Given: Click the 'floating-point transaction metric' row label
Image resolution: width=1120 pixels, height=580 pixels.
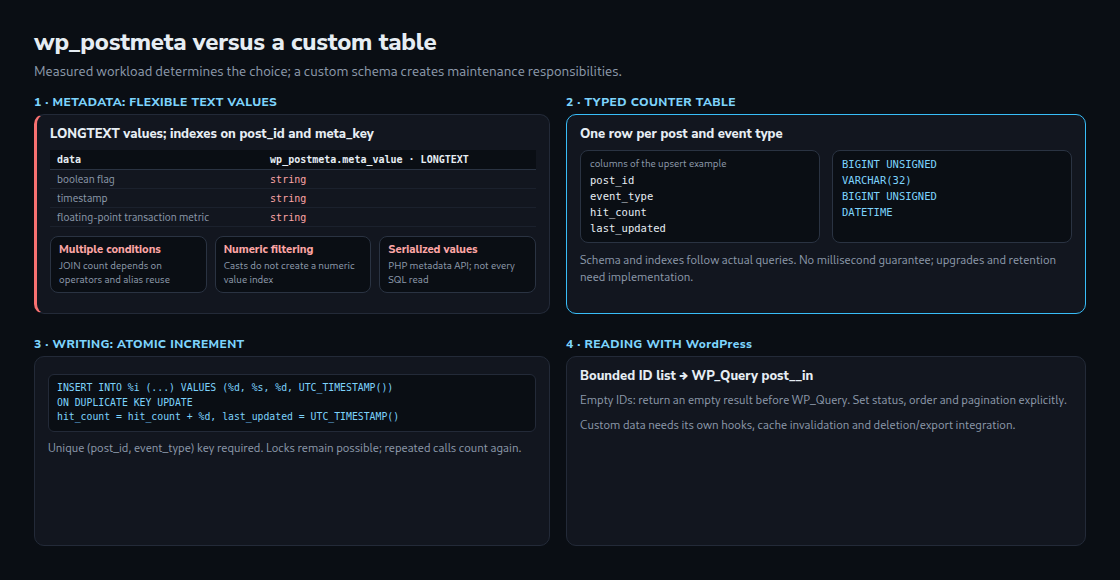Looking at the screenshot, I should click(133, 217).
